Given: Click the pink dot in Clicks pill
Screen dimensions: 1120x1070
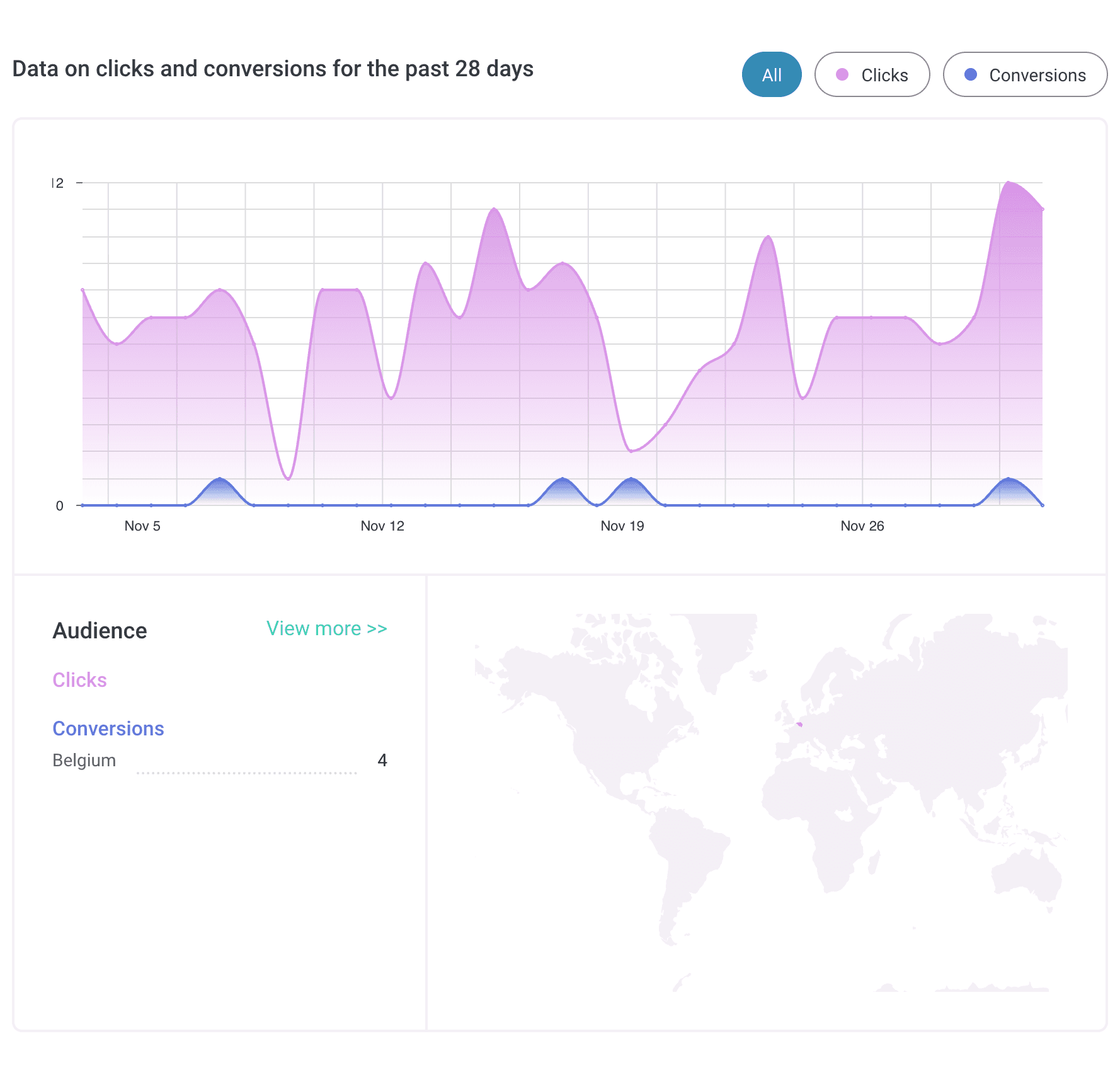Looking at the screenshot, I should (x=842, y=74).
